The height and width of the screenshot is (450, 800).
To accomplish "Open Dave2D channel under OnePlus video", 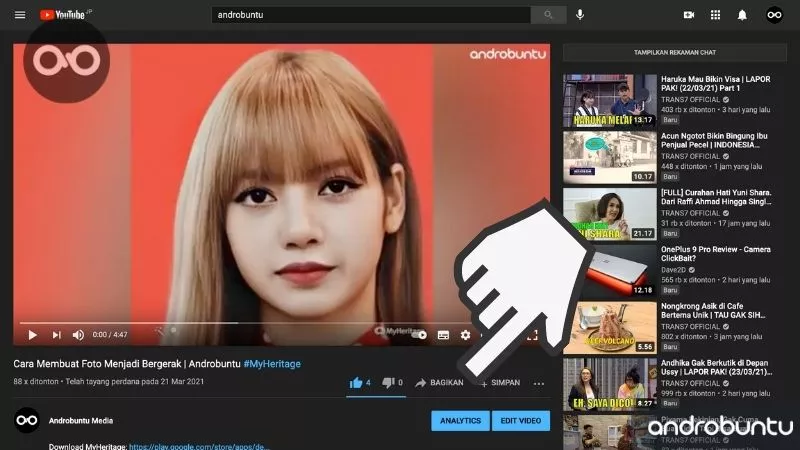I will [x=673, y=270].
